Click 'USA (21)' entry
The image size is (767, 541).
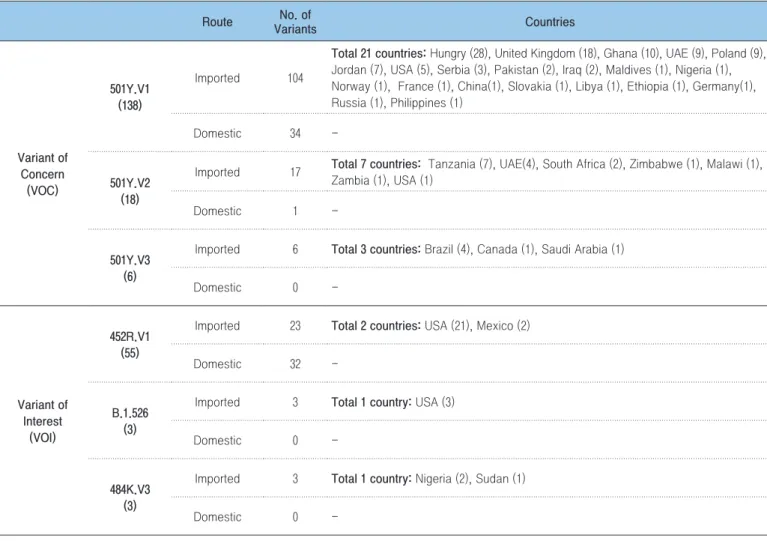coord(447,326)
